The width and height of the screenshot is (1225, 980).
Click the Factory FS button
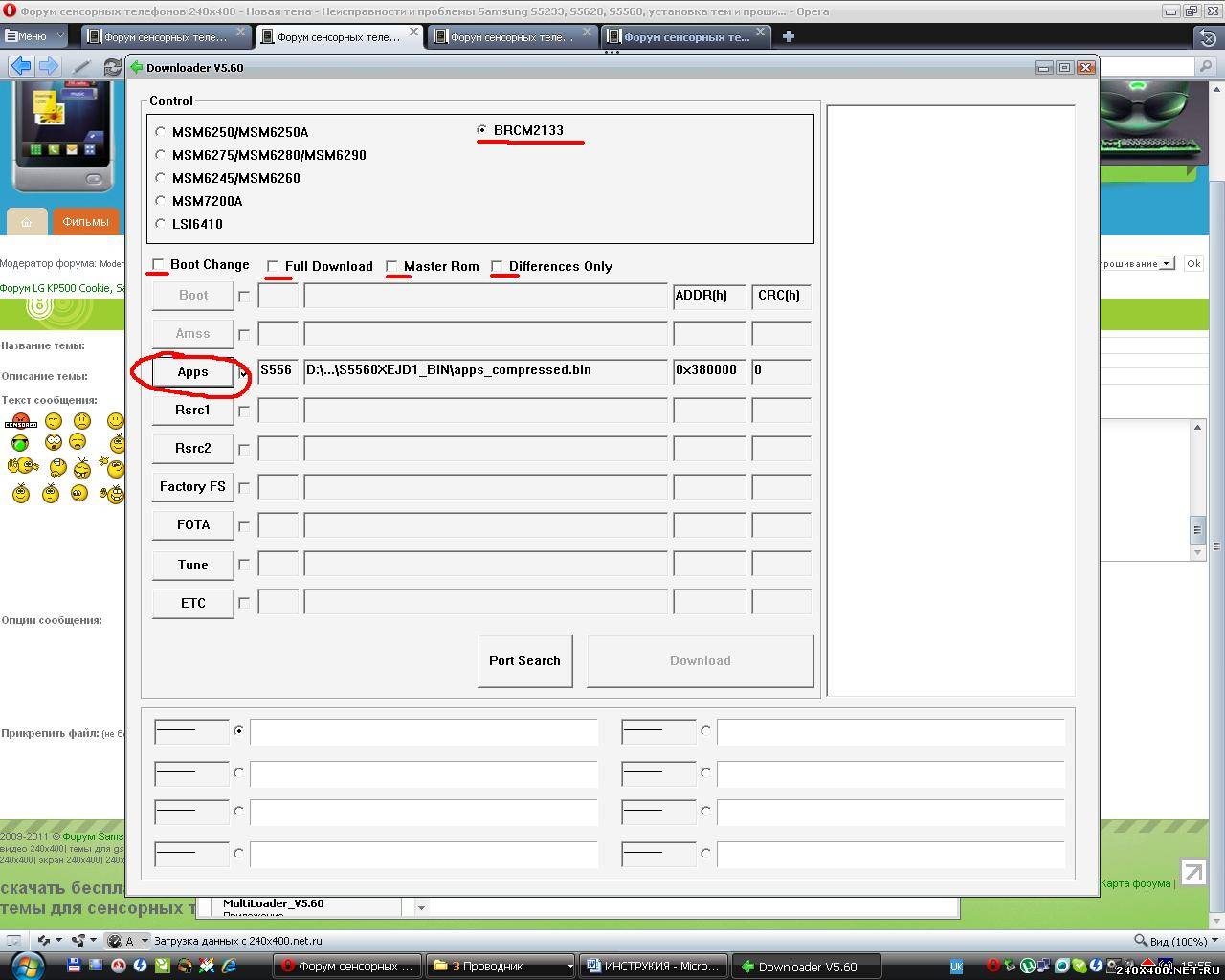click(192, 486)
